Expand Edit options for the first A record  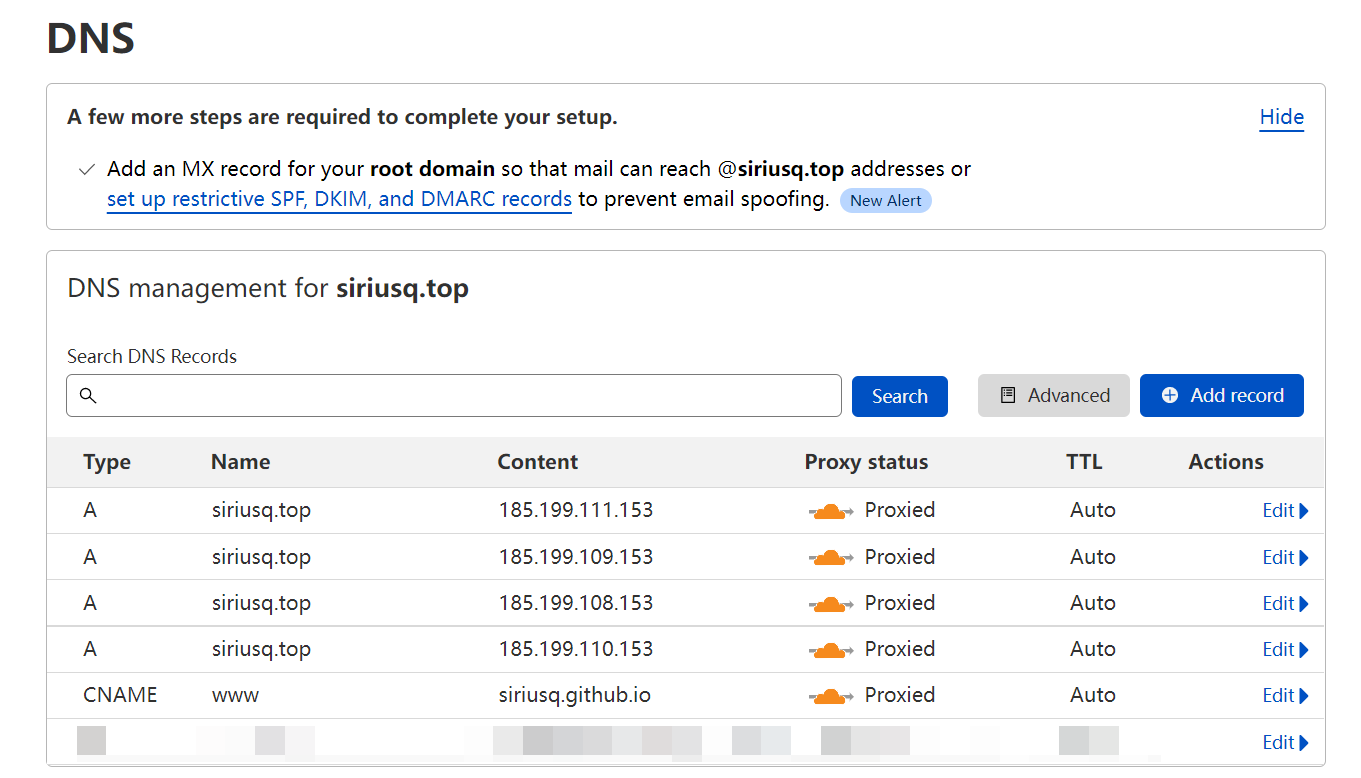(1285, 510)
